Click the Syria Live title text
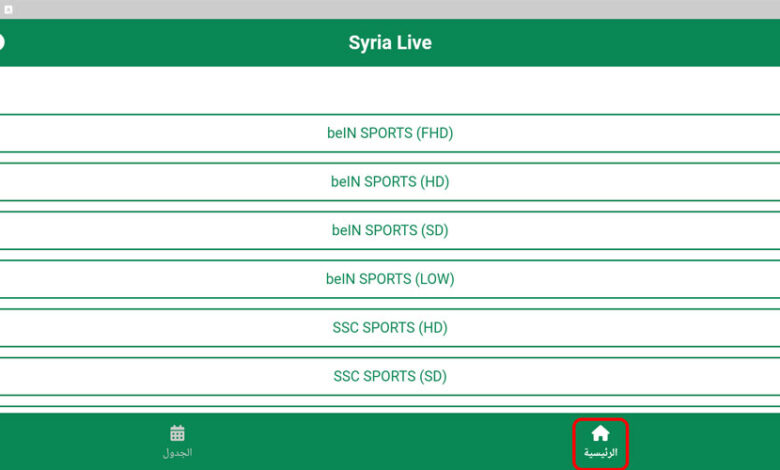The width and height of the screenshot is (780, 470). 390,43
